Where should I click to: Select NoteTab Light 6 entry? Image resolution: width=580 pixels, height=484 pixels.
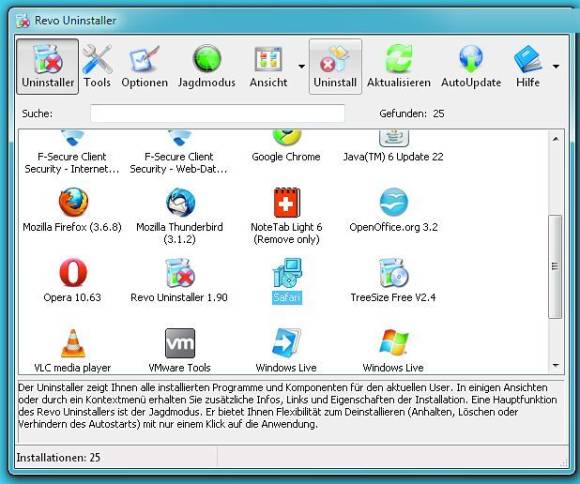pyautogui.click(x=286, y=216)
